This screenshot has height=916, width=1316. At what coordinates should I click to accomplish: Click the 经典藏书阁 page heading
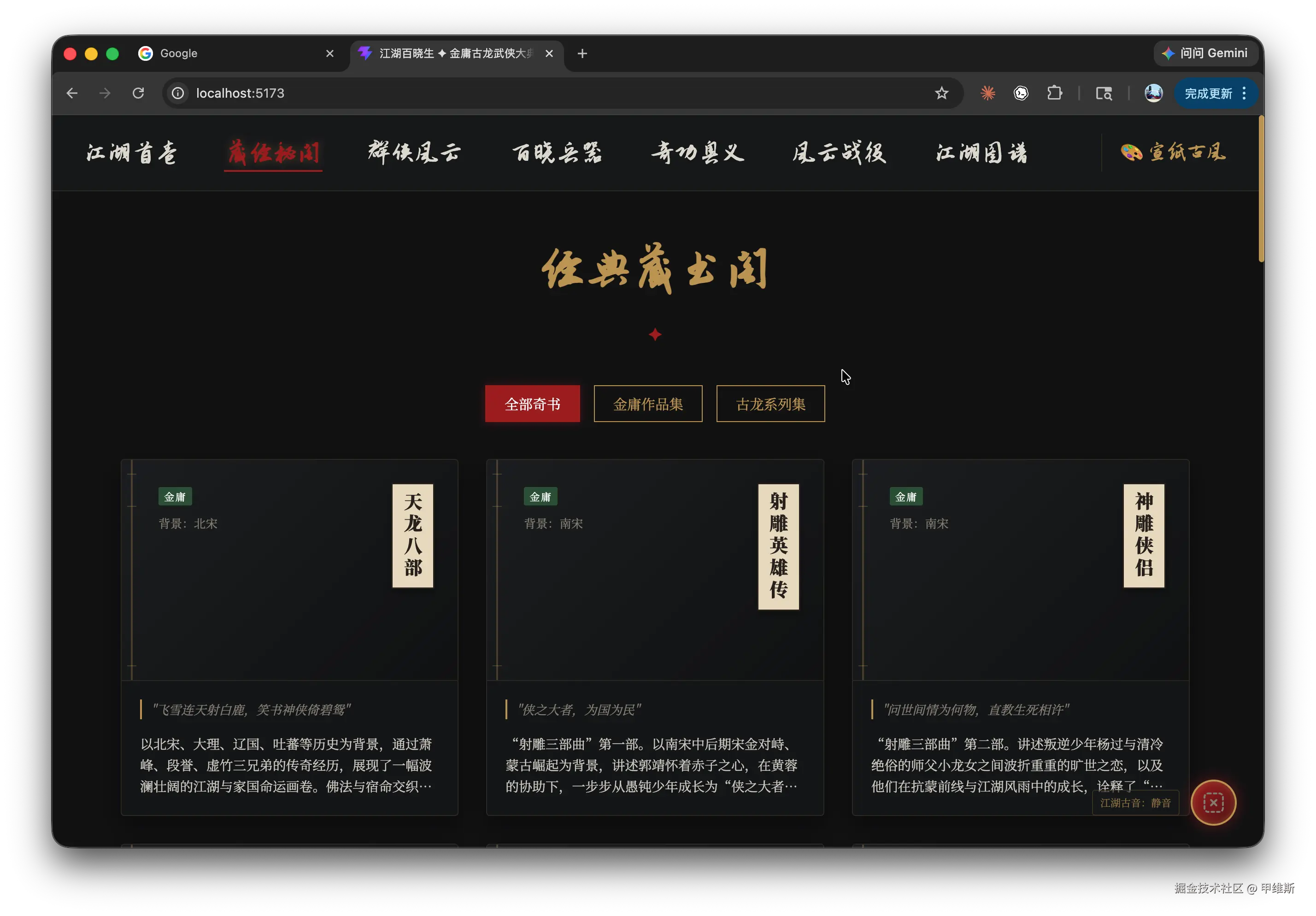pos(655,268)
